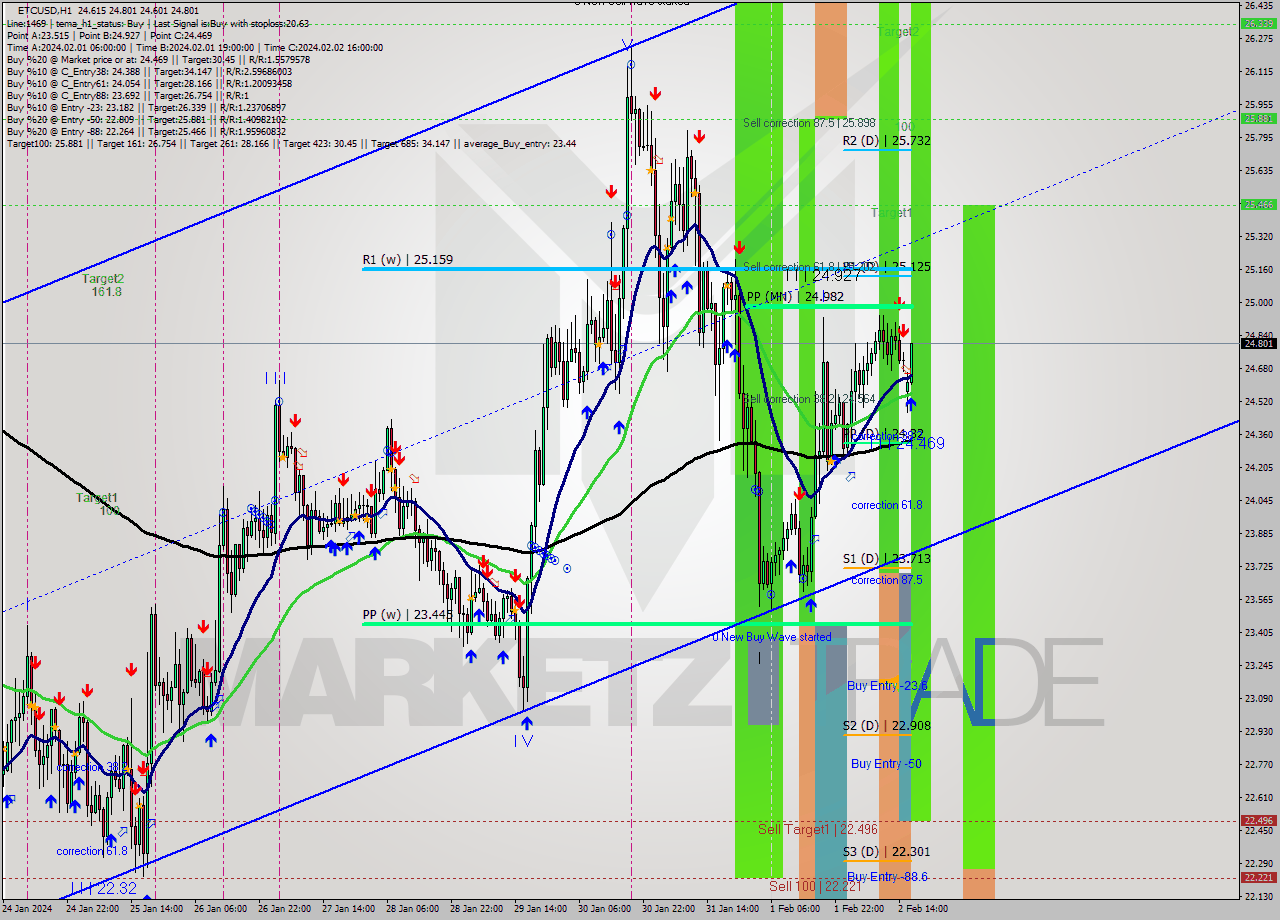Click the '0 New Buy Wave started' annotation
The width and height of the screenshot is (1280, 920).
tap(772, 637)
